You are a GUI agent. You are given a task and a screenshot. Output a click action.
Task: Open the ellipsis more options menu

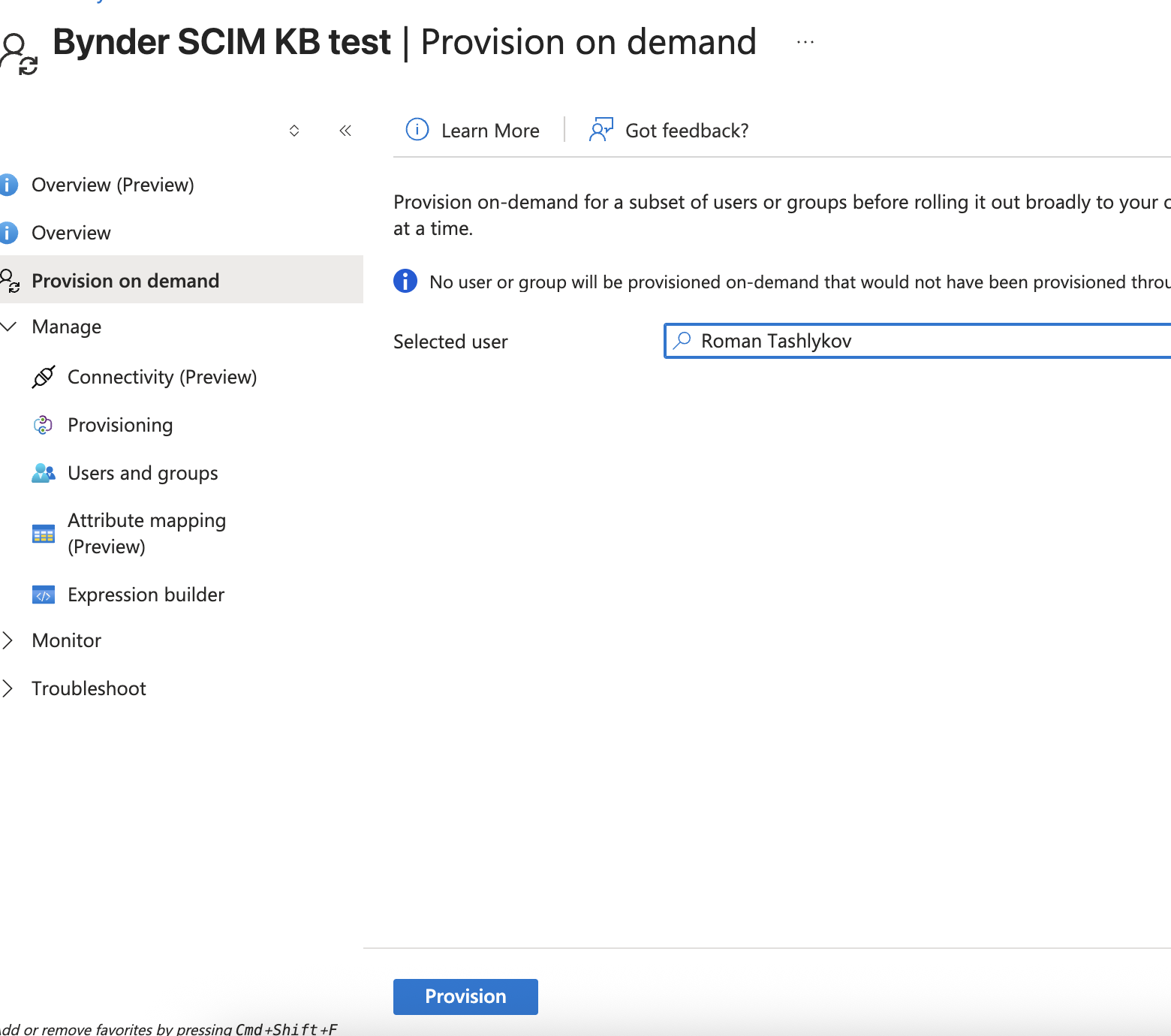click(x=805, y=43)
